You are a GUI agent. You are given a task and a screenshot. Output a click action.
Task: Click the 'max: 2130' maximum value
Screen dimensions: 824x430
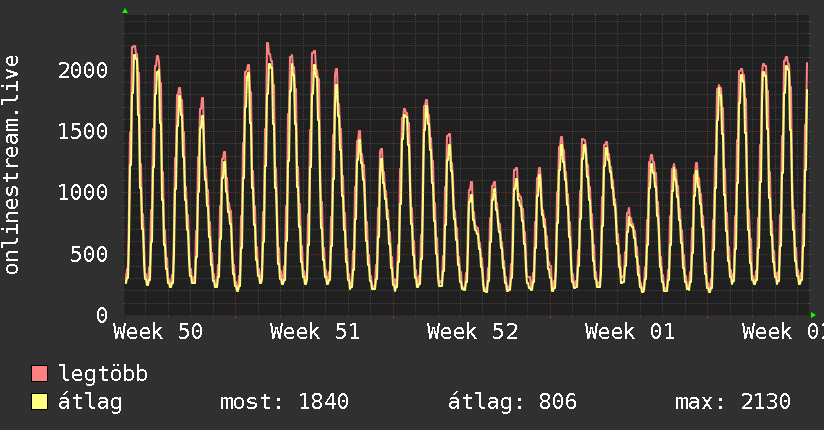click(733, 402)
